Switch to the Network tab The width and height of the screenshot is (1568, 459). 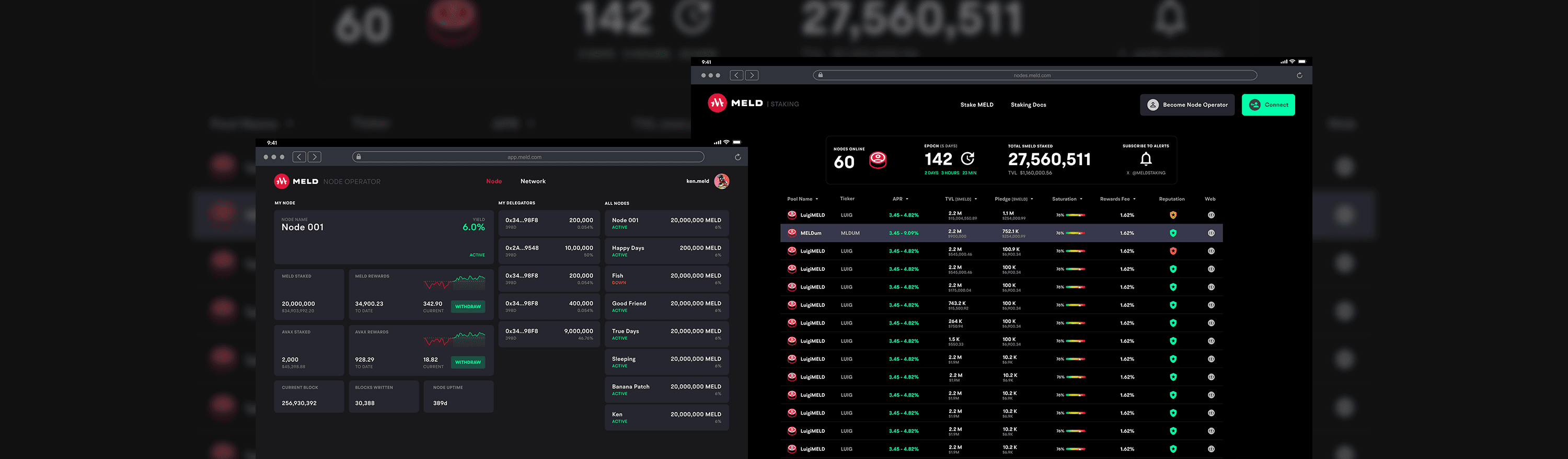tap(533, 181)
